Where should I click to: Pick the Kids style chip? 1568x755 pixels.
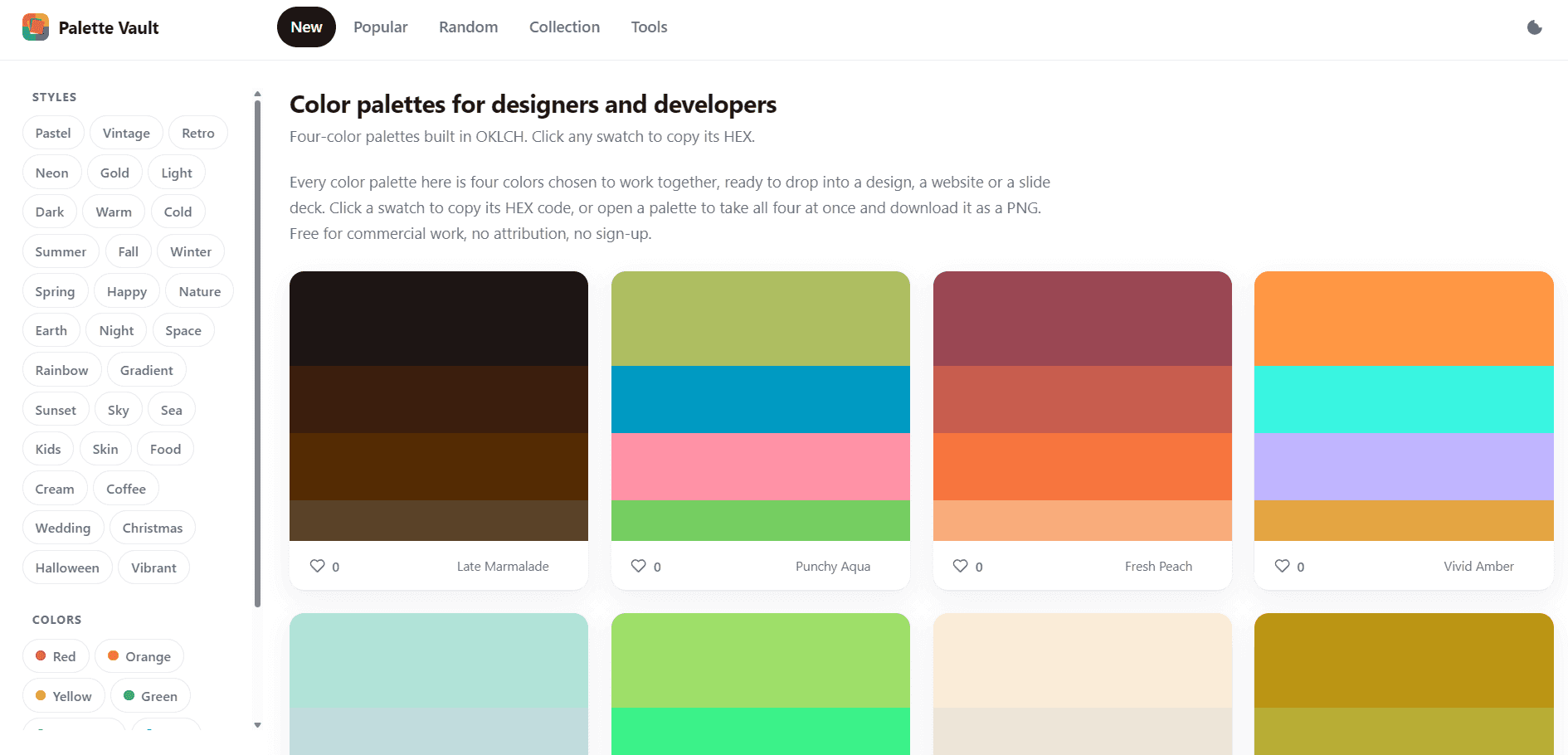pos(48,449)
